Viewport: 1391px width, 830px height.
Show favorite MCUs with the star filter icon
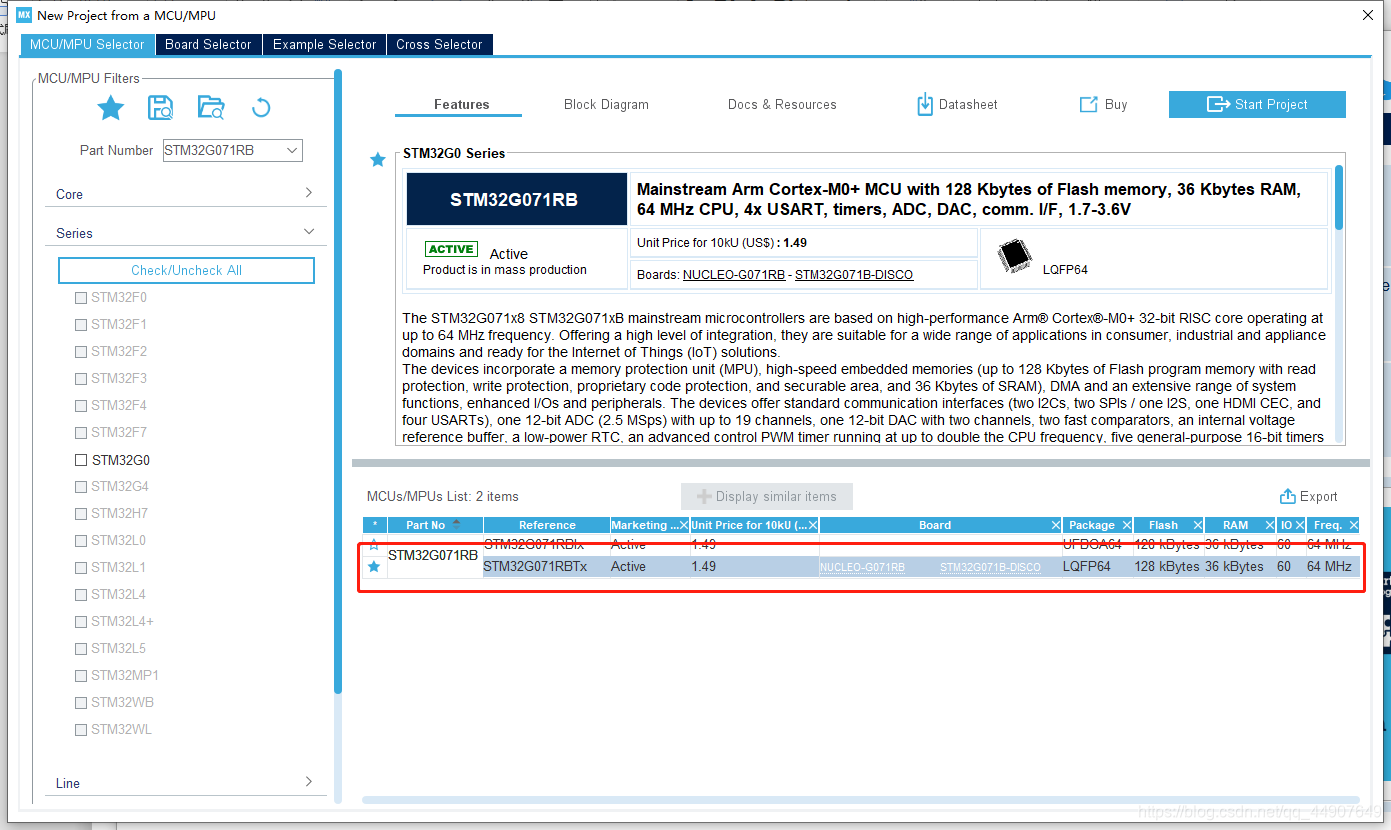tap(111, 108)
